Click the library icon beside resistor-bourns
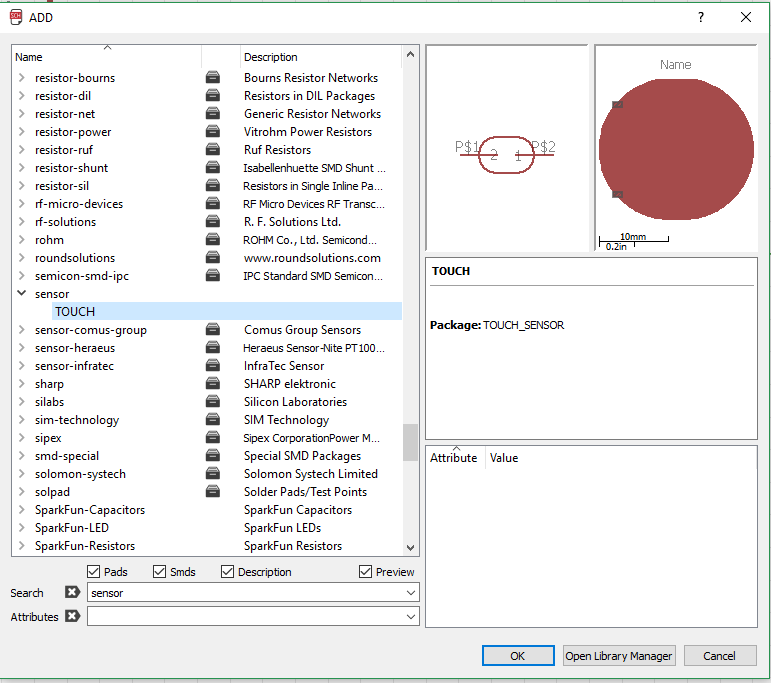771x683 pixels. 212,78
